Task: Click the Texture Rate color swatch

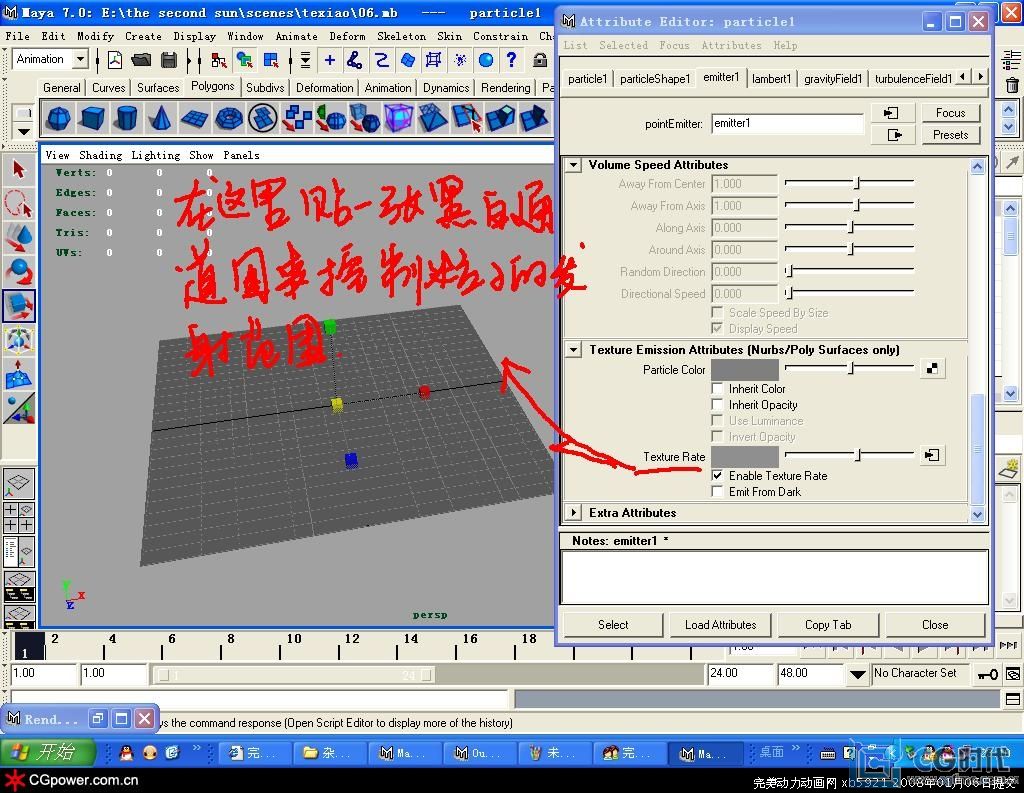Action: [x=744, y=456]
